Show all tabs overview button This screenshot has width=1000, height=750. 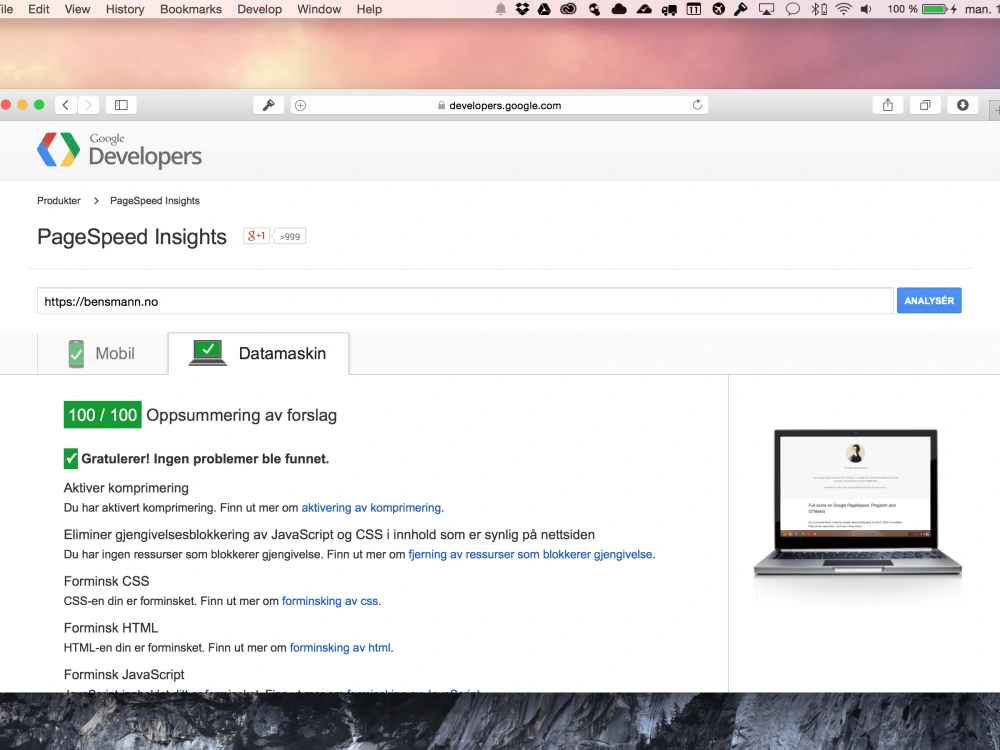[925, 105]
